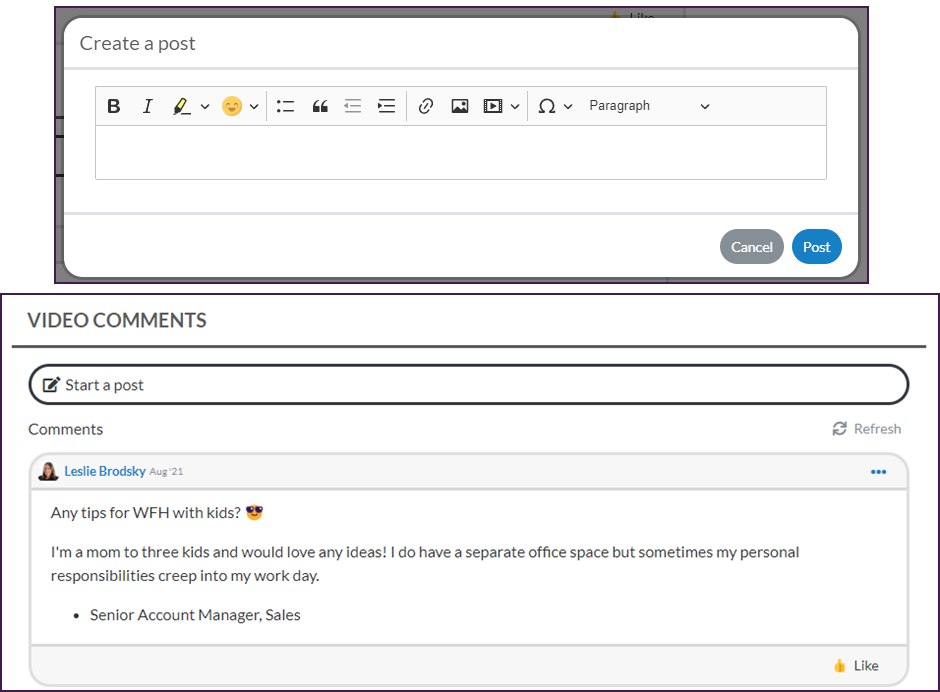Apply the highlight marker tool
This screenshot has height=692, width=940.
181,106
